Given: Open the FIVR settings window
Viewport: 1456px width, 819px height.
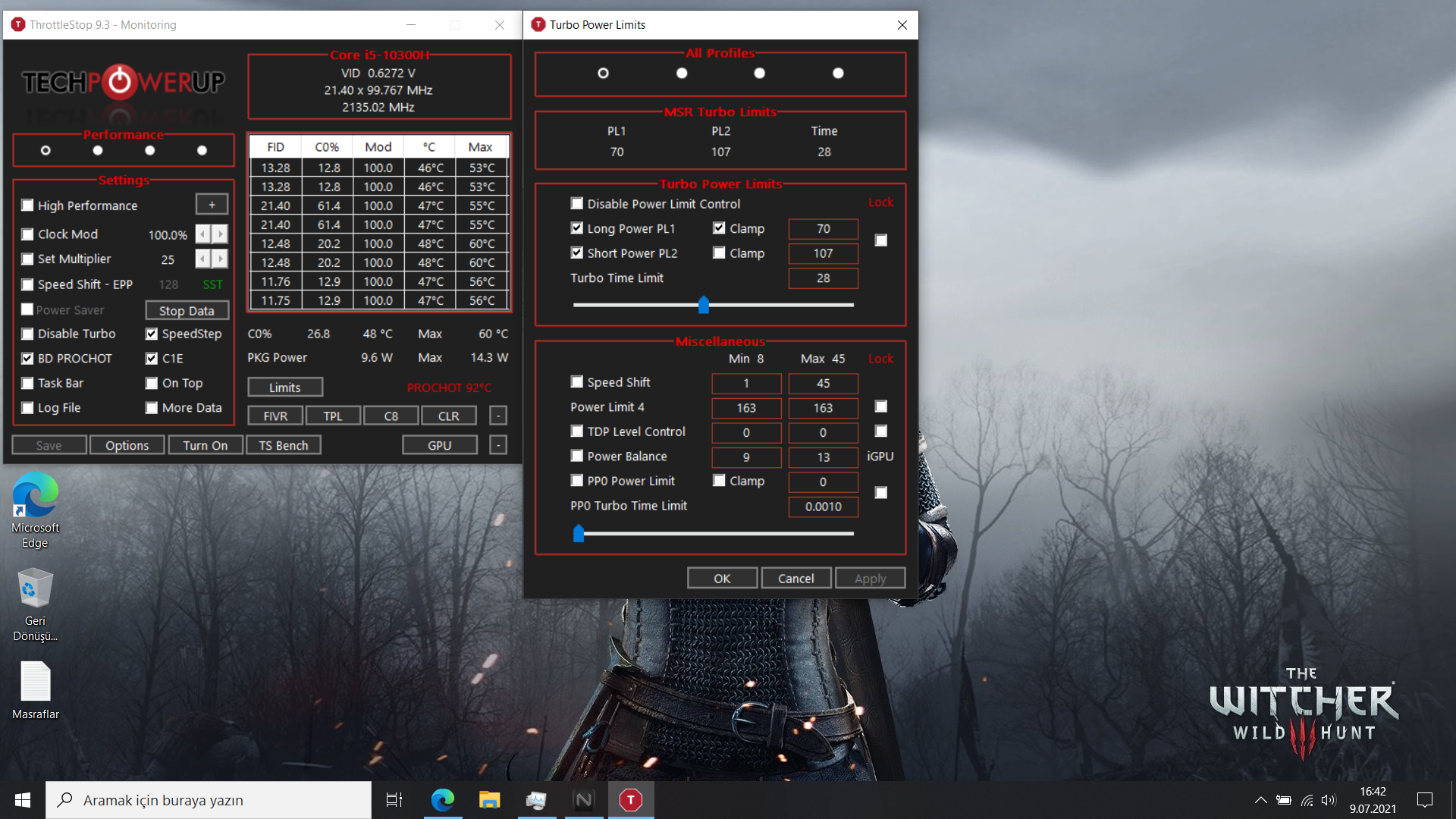Looking at the screenshot, I should (275, 416).
